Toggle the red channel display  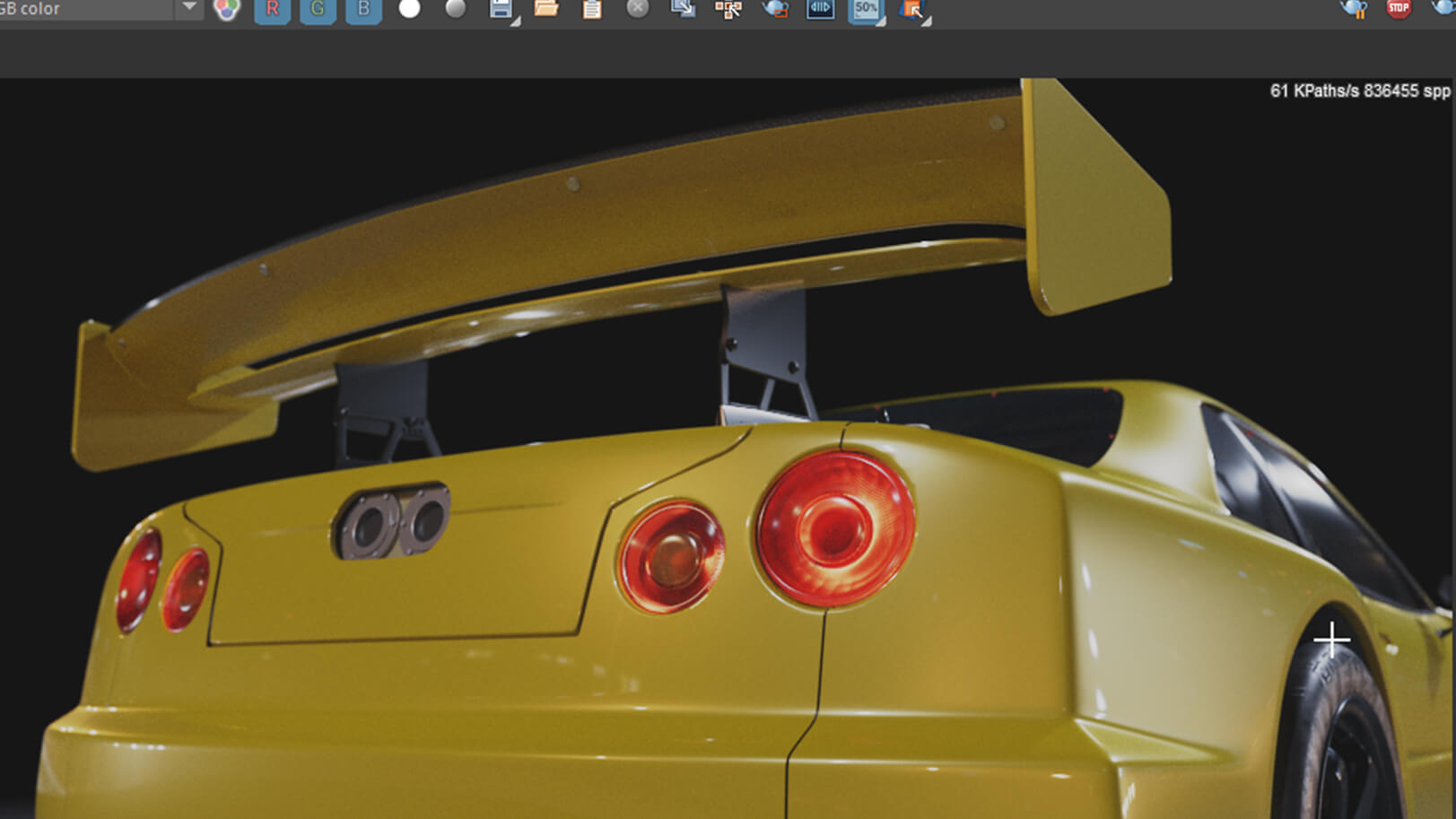click(272, 9)
